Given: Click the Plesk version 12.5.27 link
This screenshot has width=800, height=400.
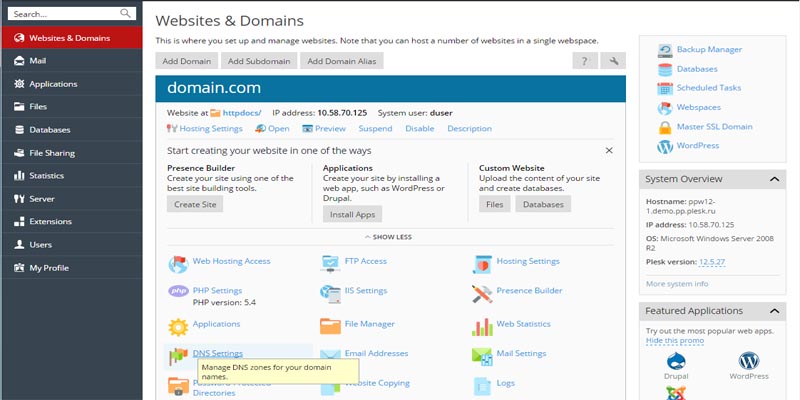Looking at the screenshot, I should (x=712, y=262).
